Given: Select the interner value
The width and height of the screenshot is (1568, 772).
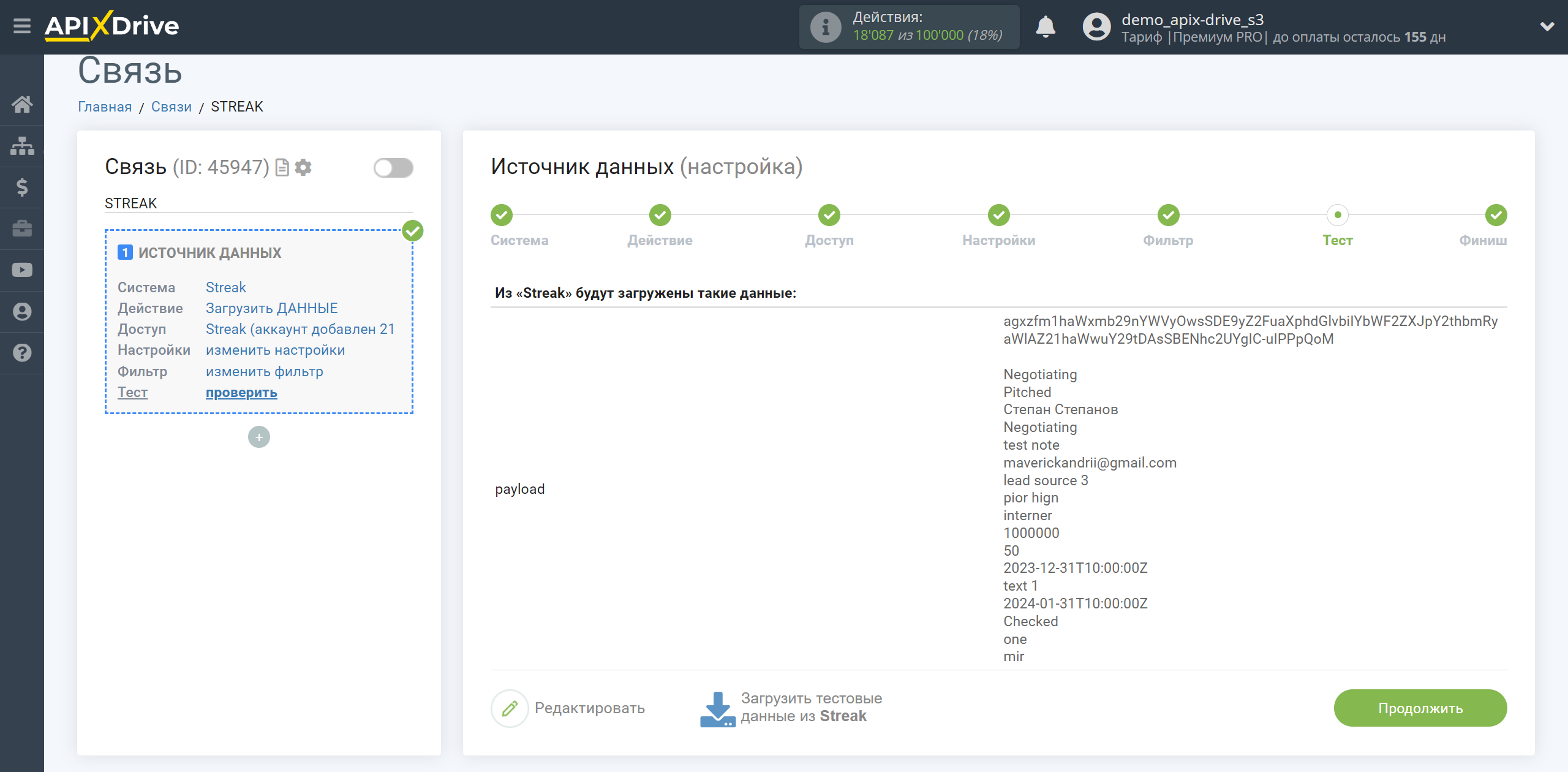Looking at the screenshot, I should [1027, 515].
